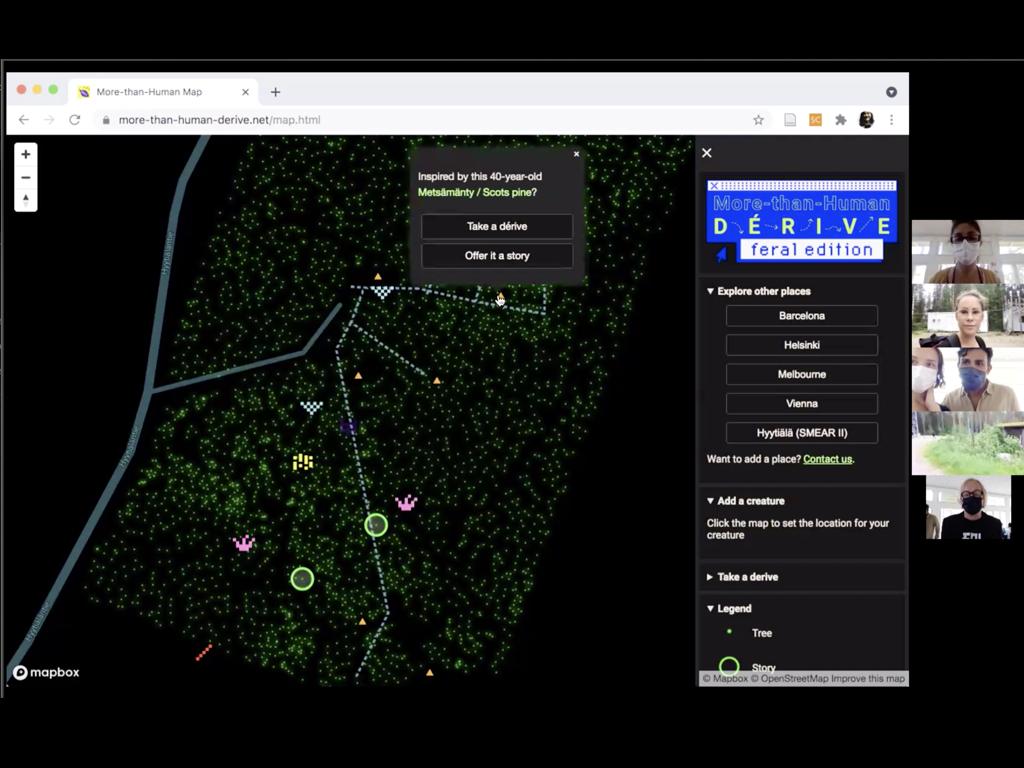The image size is (1024, 768).
Task: Open the © Mapbox attribution link
Action: 725,679
